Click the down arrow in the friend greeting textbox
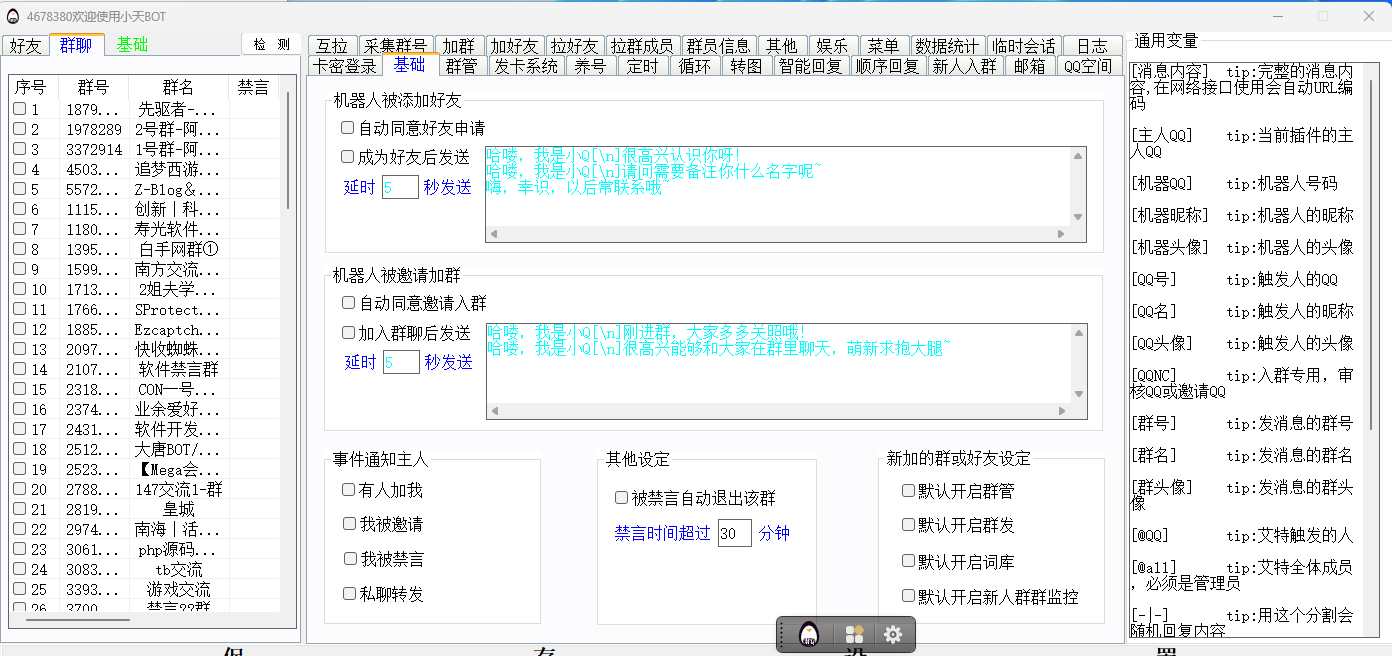 click(1078, 217)
